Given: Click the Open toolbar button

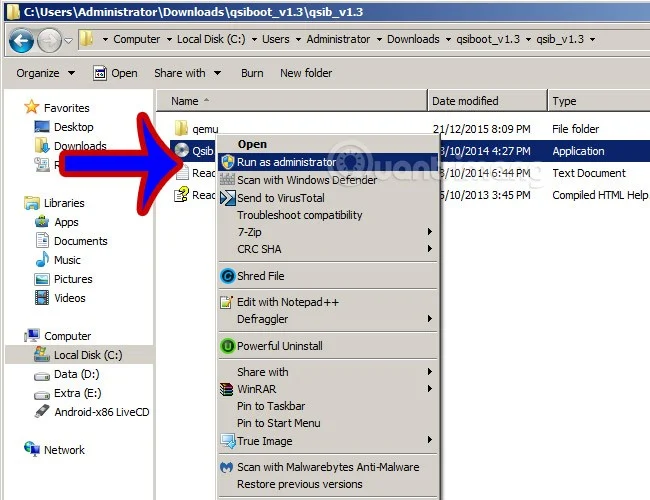Looking at the screenshot, I should click(115, 73).
